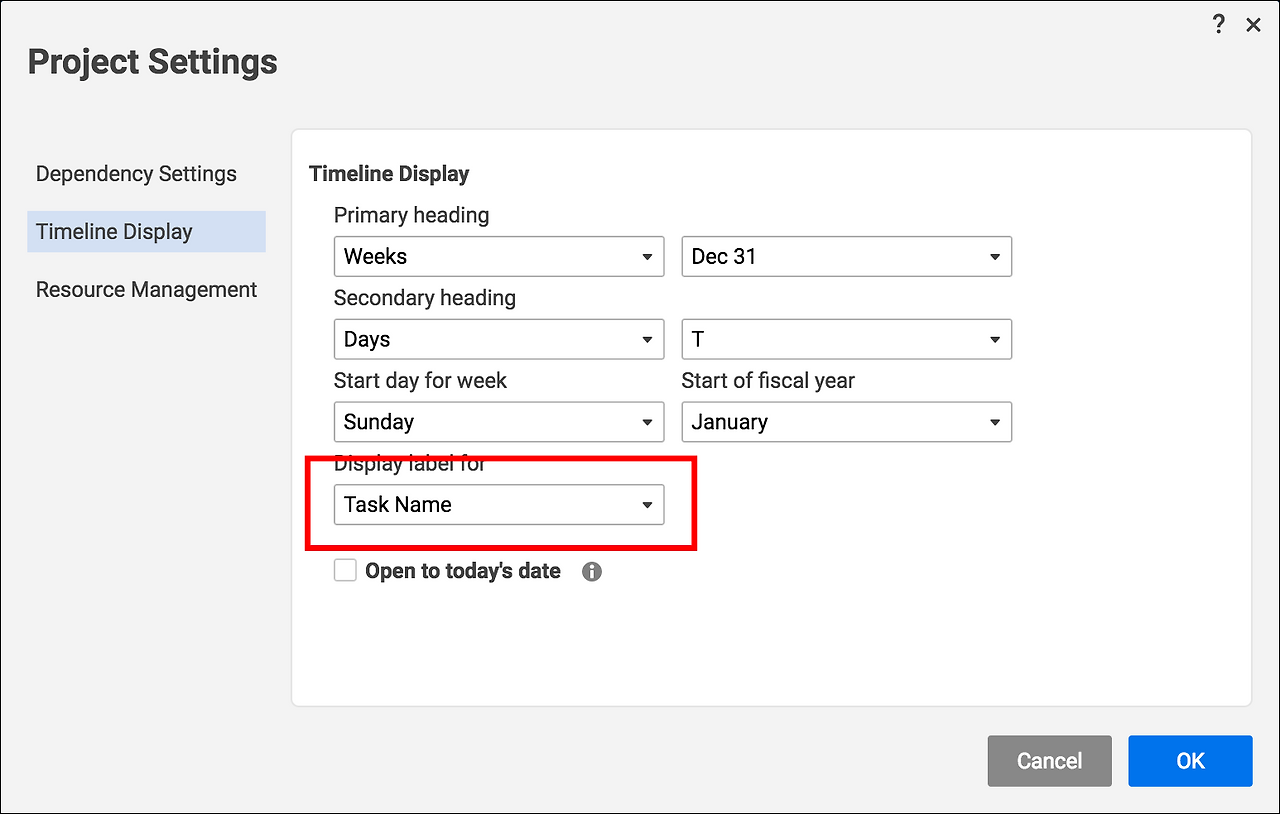The width and height of the screenshot is (1280, 814).
Task: Expand the Secondary heading Days dropdown
Action: (x=498, y=340)
